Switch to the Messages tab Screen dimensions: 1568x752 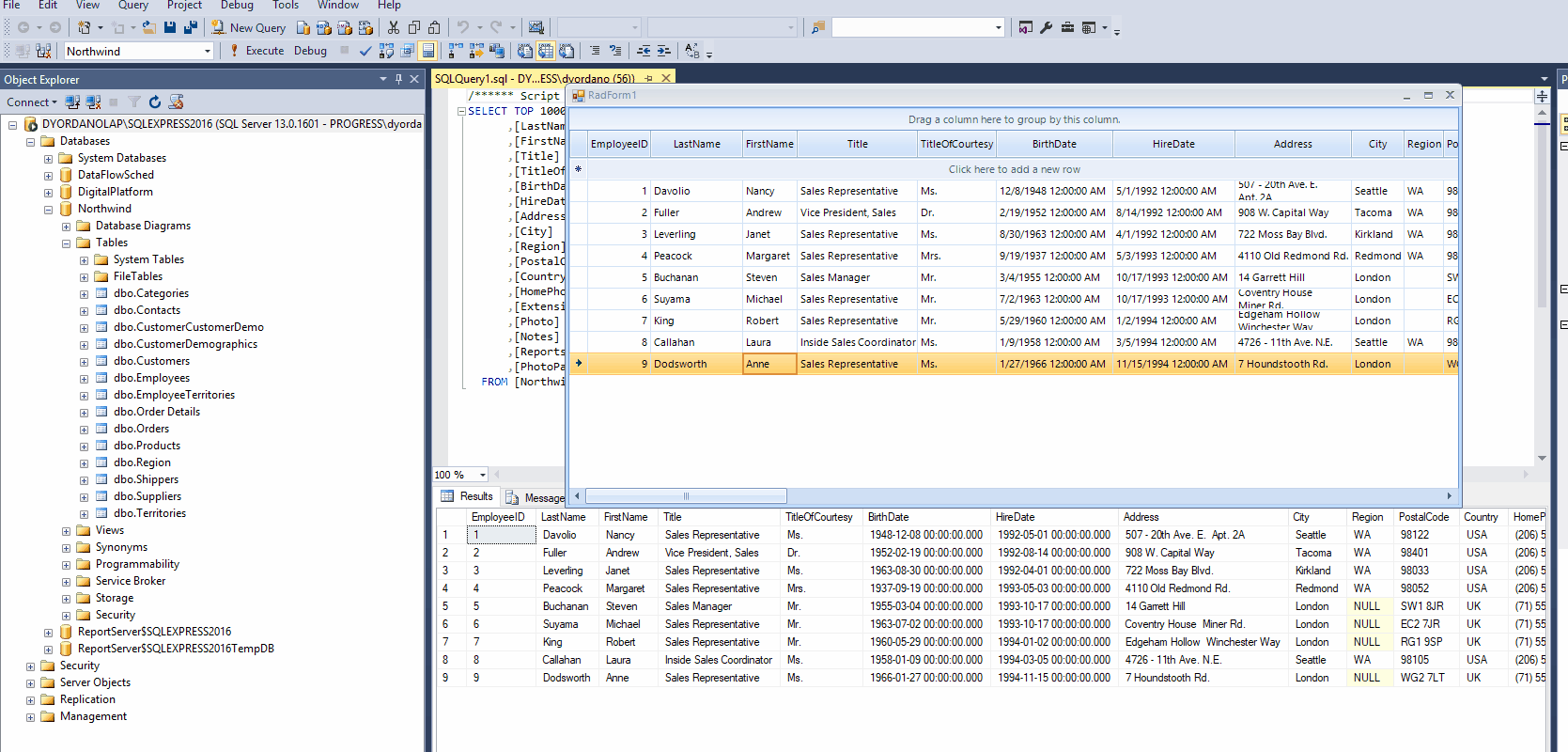[536, 497]
